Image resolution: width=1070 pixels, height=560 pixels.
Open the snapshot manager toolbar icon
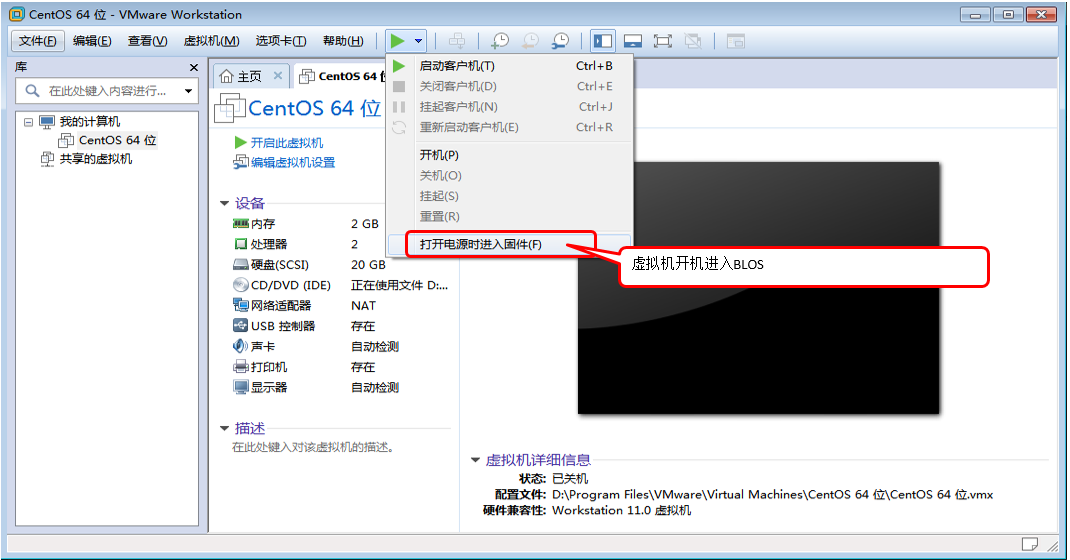tap(560, 41)
